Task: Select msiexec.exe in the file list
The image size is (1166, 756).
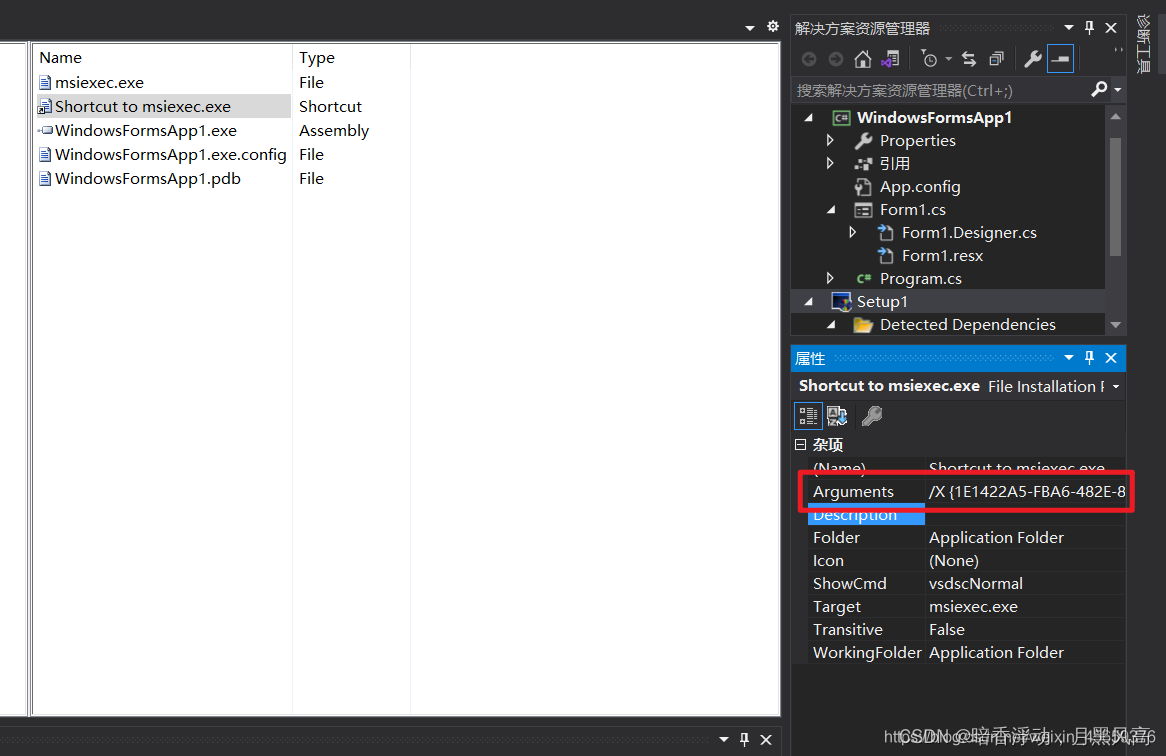Action: pos(99,83)
